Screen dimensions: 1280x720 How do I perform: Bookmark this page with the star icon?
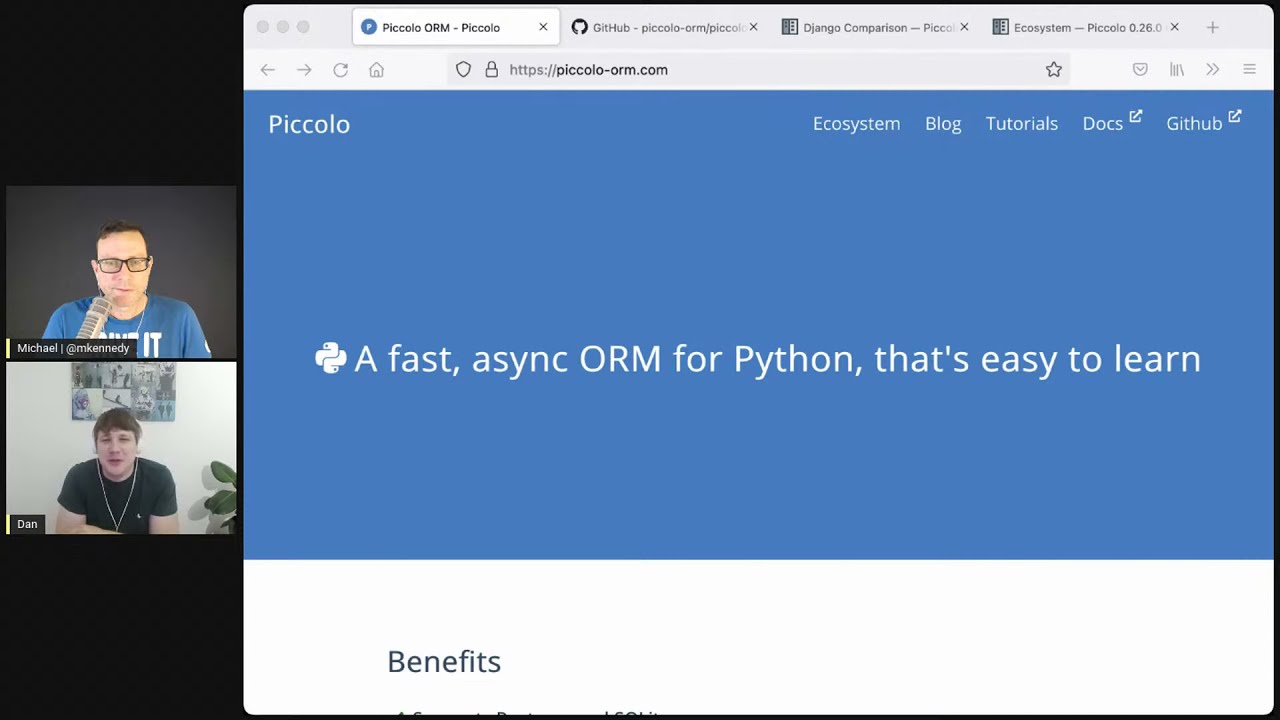click(1053, 70)
